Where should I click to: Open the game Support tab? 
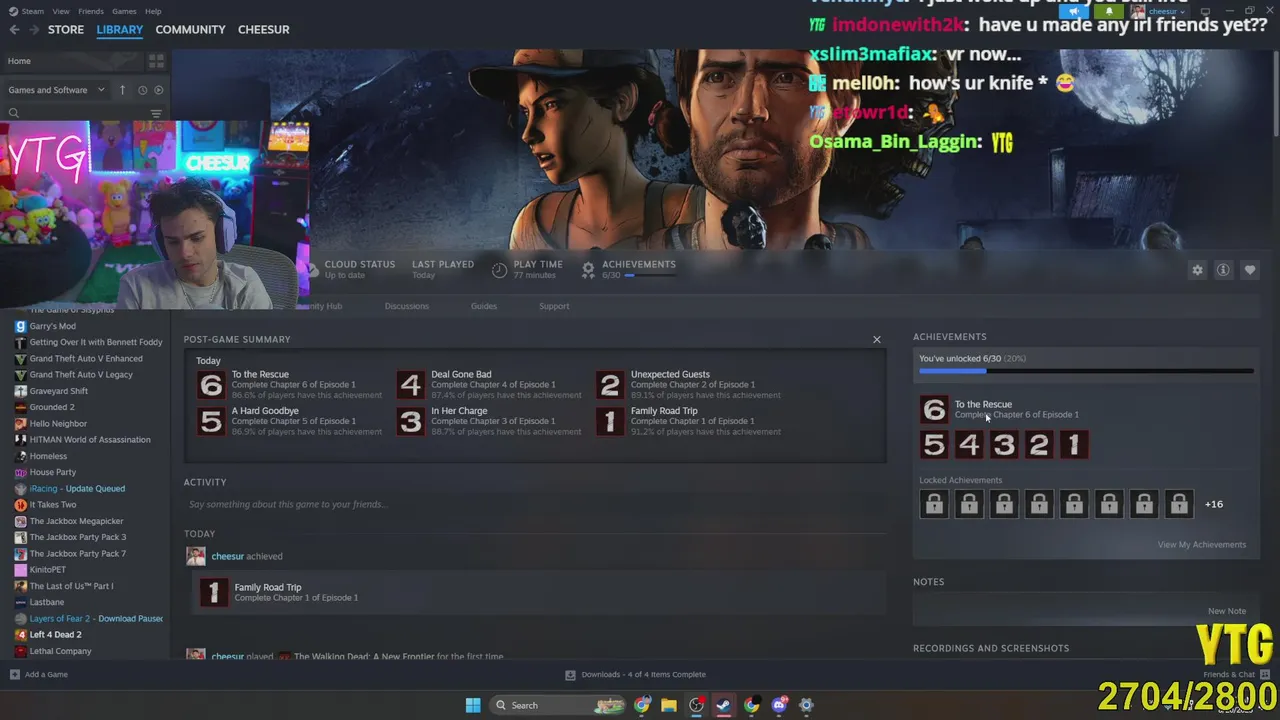click(554, 306)
